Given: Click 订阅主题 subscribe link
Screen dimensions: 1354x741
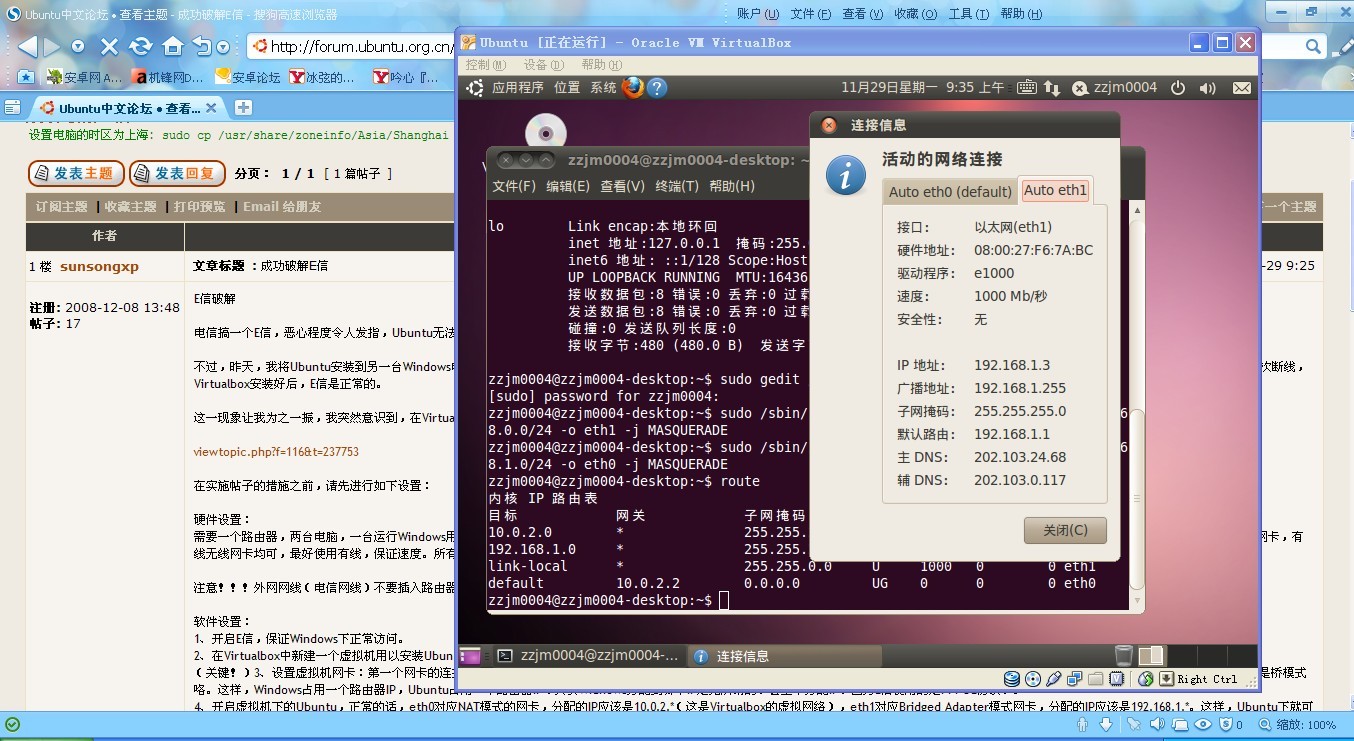Looking at the screenshot, I should tap(62, 207).
